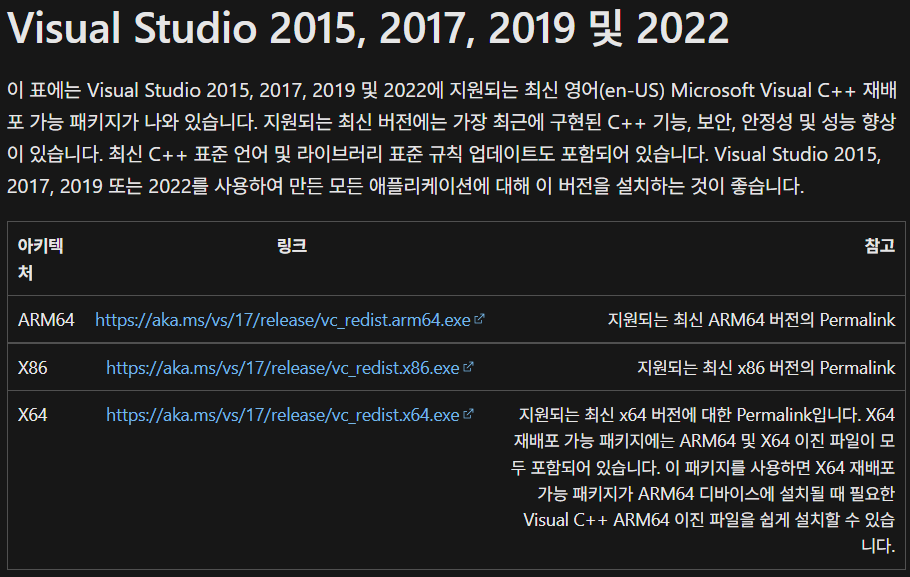Click the intro paragraph starting '이 표에는 Visual Studio'
910x577 pixels.
[x=453, y=138]
